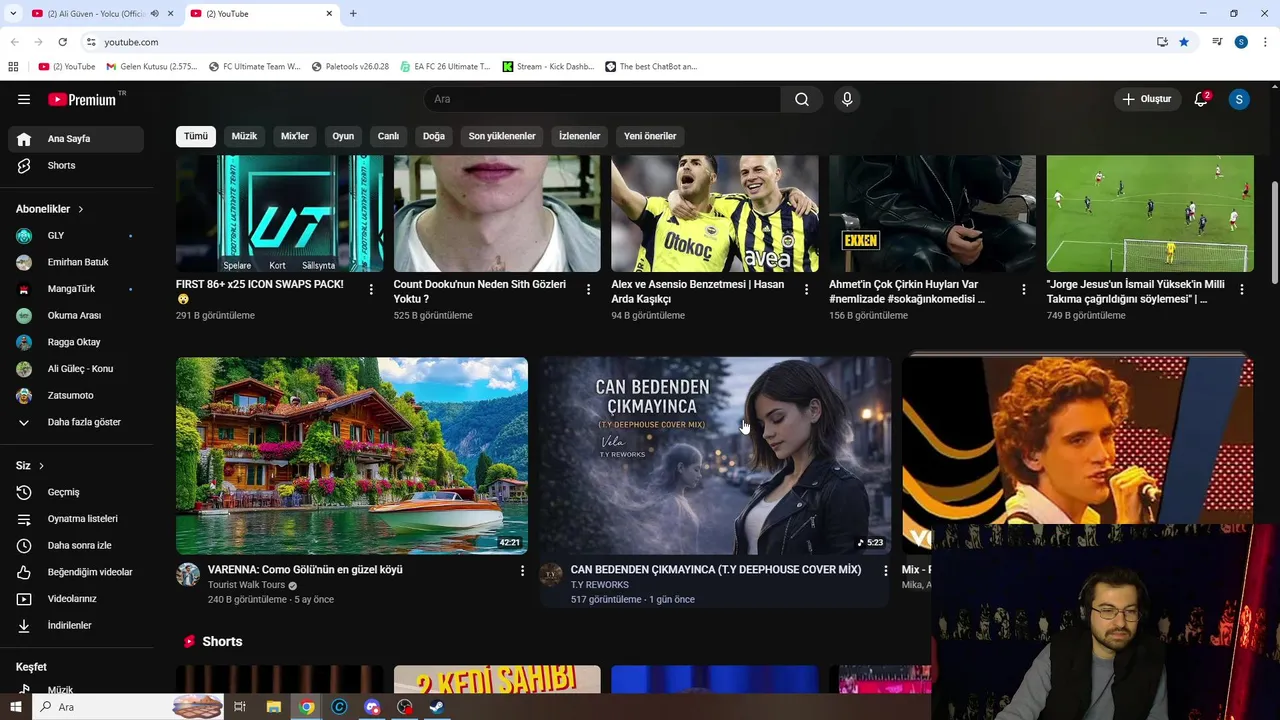Open Chrome tab search dropdown
The height and width of the screenshot is (720, 1280).
[12, 13]
